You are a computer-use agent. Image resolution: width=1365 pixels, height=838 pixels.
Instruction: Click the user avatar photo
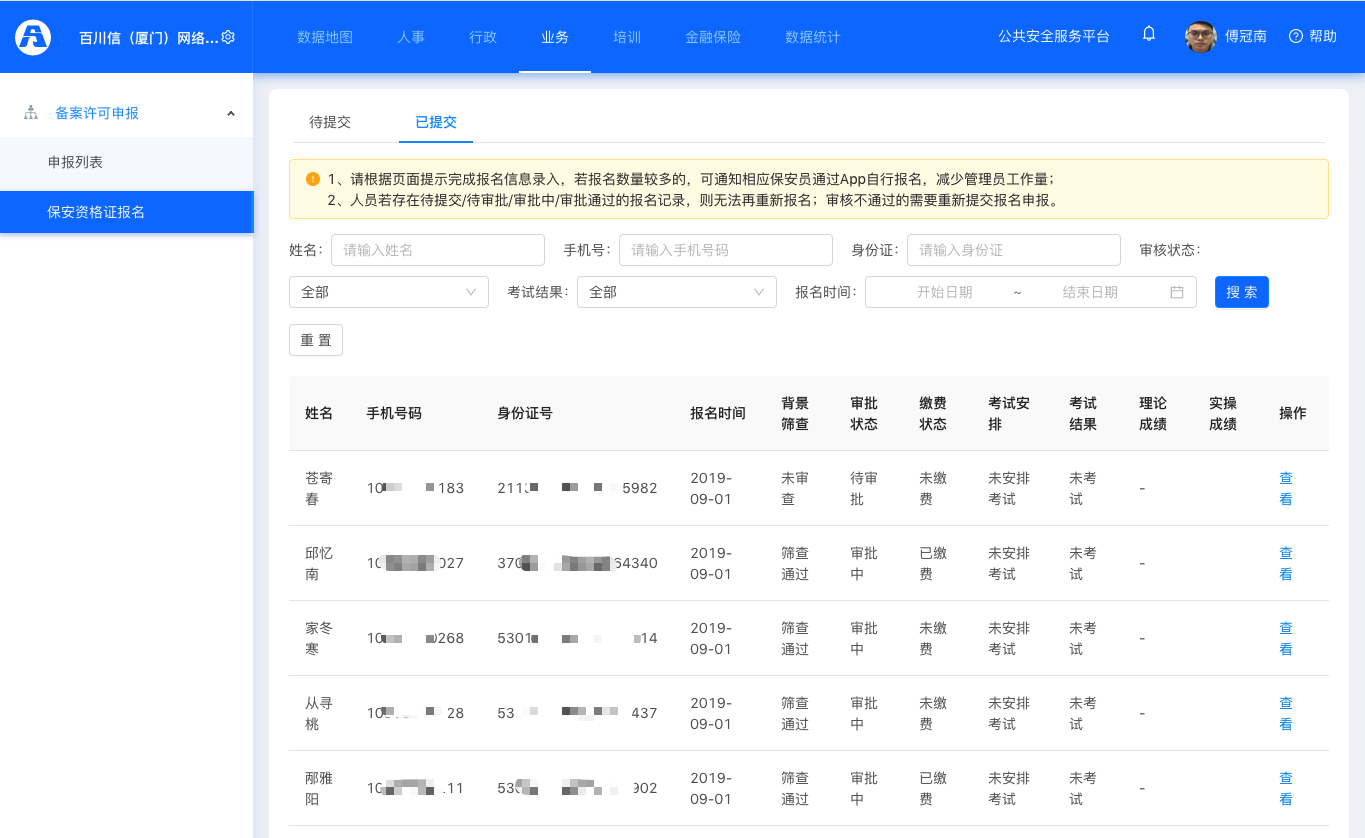tap(1200, 37)
